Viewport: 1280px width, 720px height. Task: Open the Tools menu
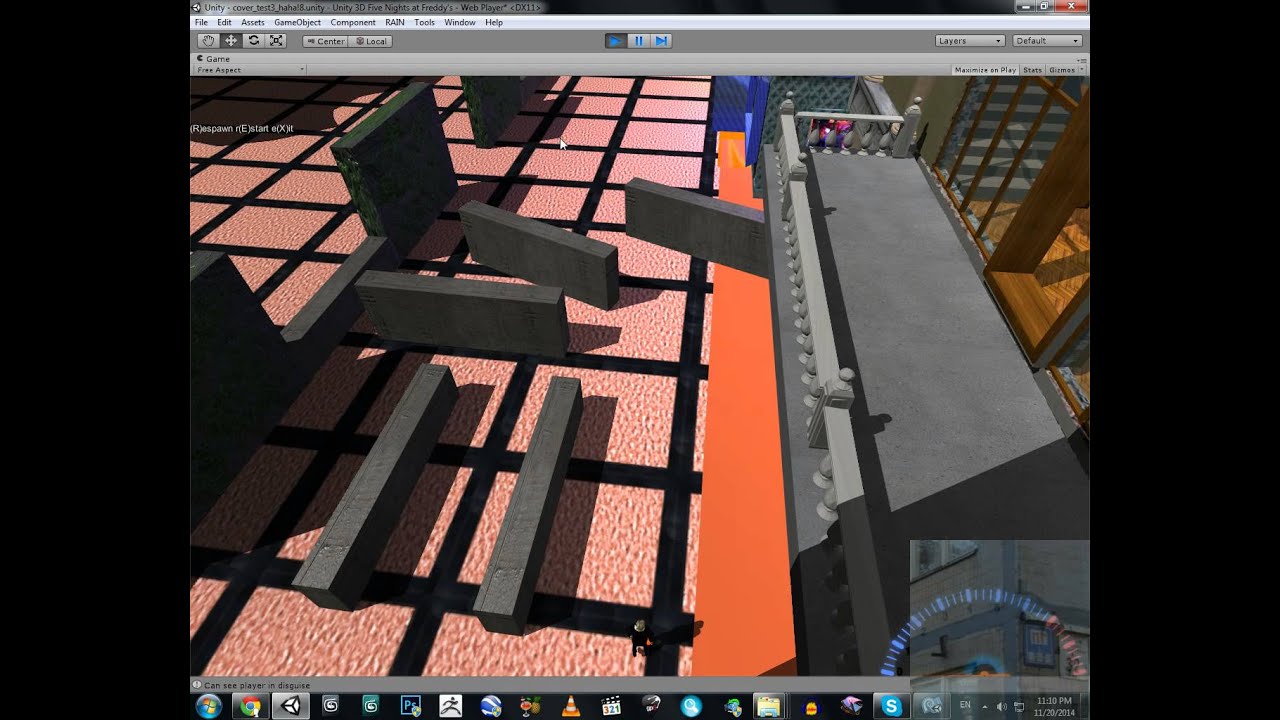click(424, 22)
